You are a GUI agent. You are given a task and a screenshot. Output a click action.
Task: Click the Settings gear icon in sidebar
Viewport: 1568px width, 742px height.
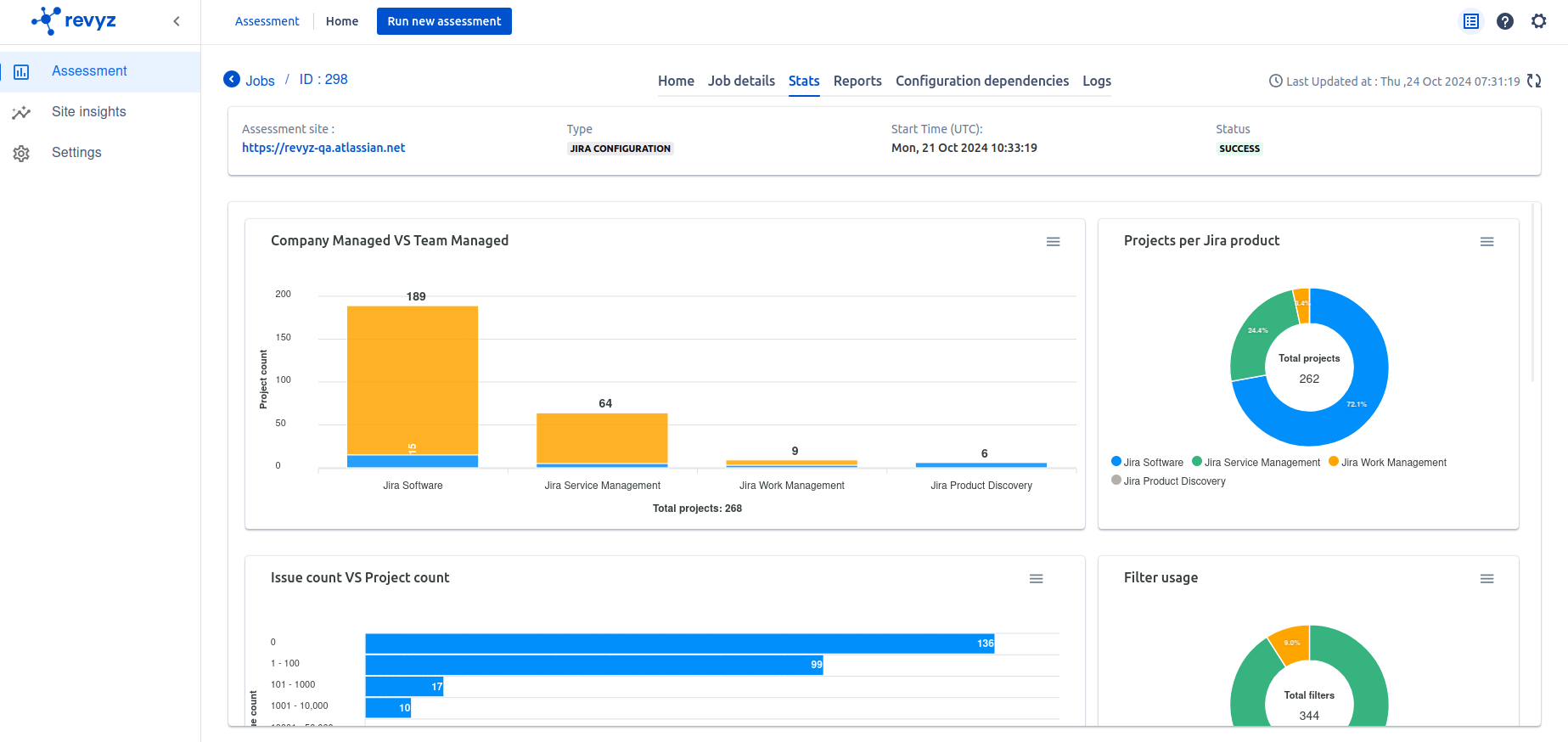(x=22, y=154)
